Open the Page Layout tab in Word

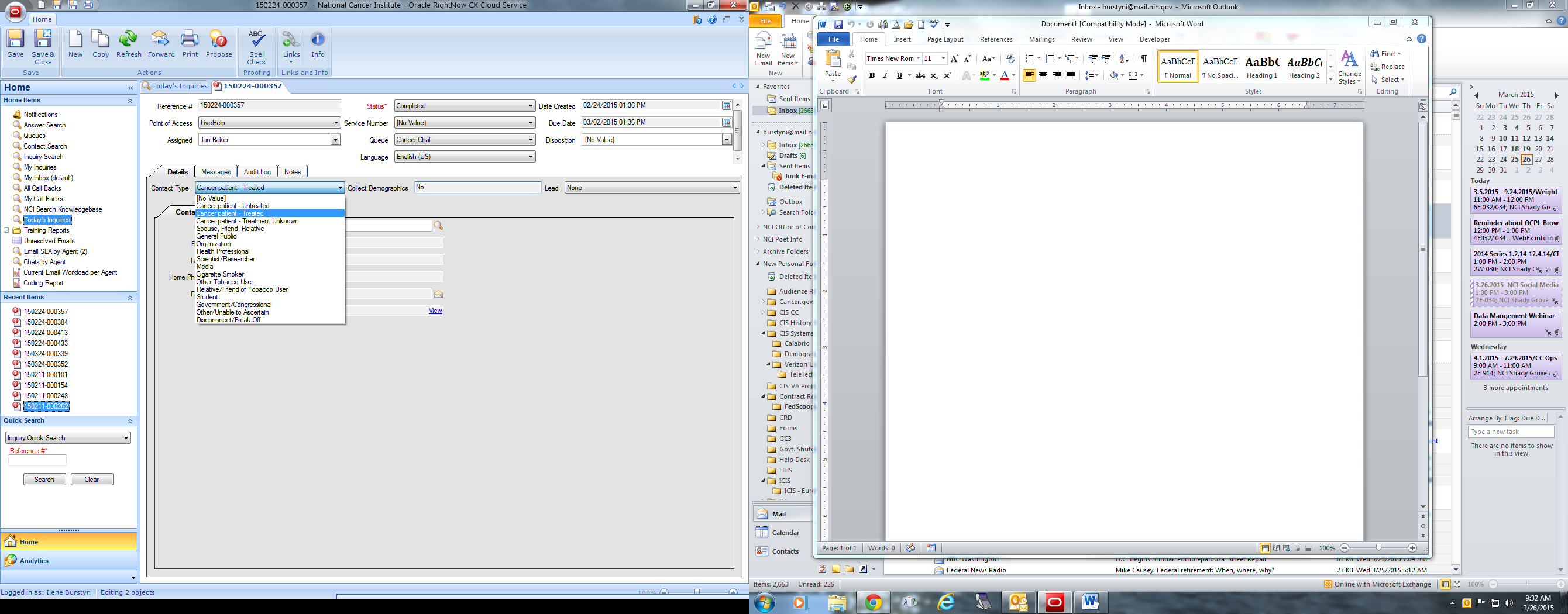click(x=945, y=39)
